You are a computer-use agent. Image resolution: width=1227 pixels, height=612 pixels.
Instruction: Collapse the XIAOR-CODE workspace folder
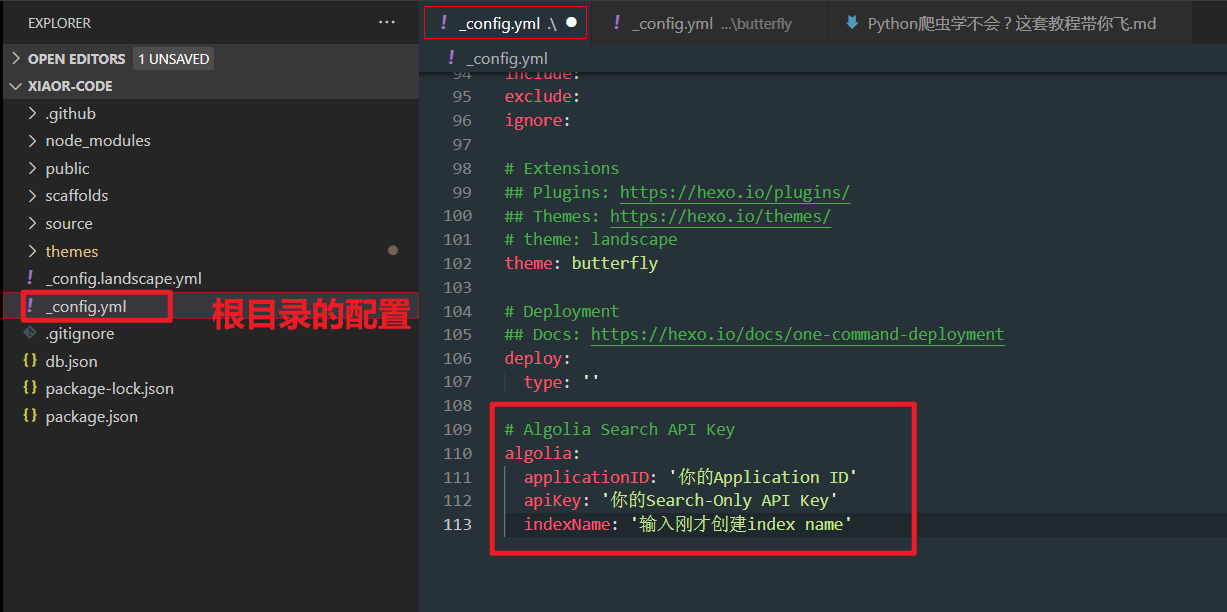[16, 86]
